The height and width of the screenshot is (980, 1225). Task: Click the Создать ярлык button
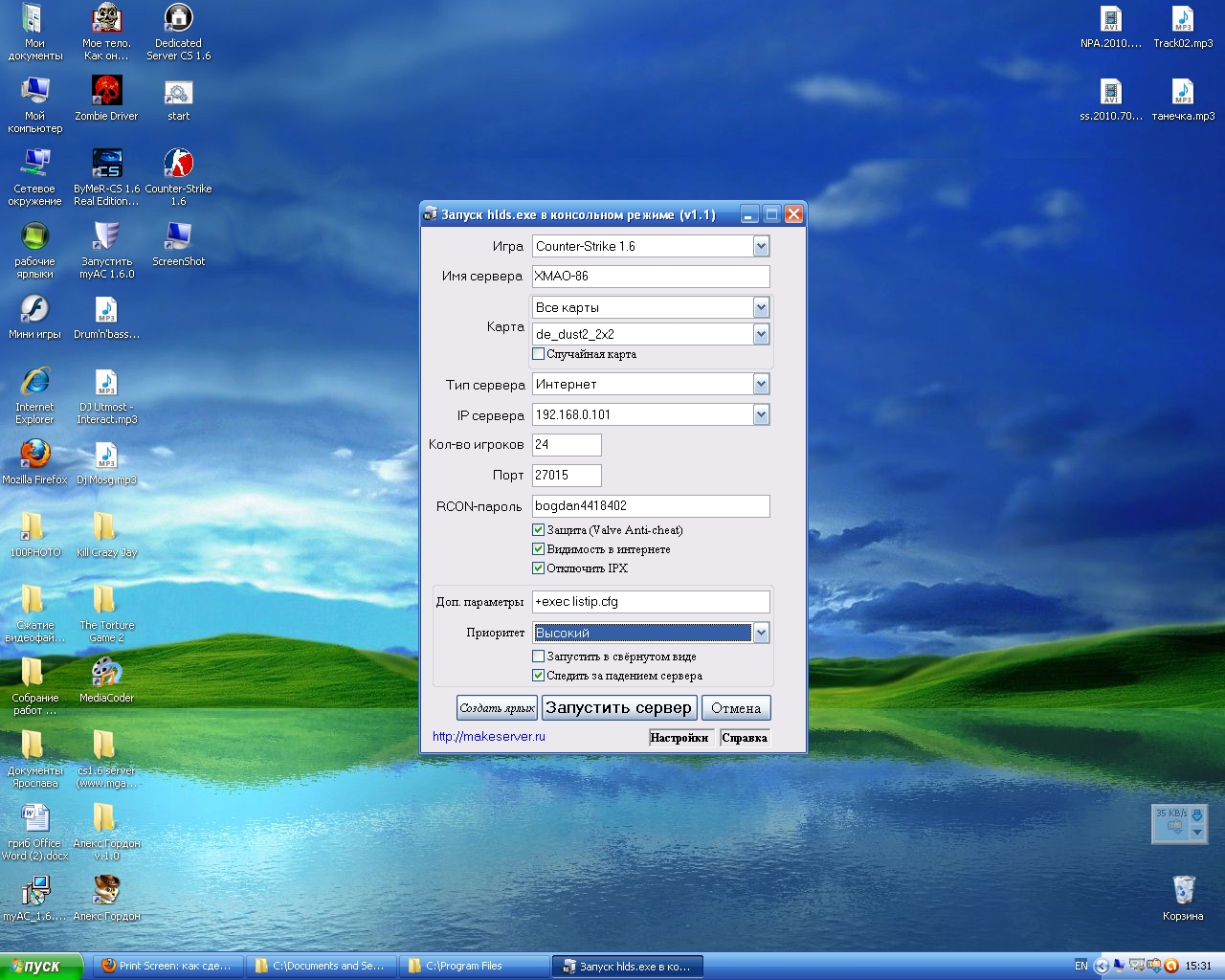497,708
